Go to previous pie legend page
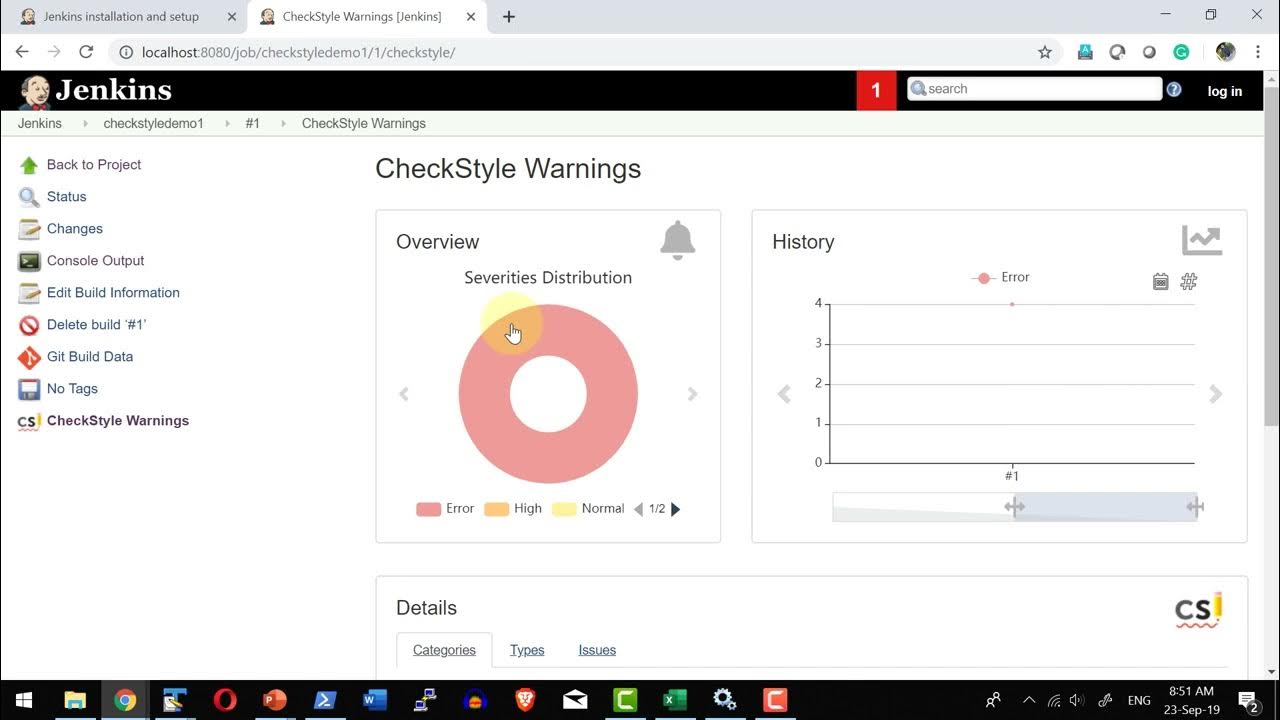Screen dimensions: 1280x720 (639, 509)
